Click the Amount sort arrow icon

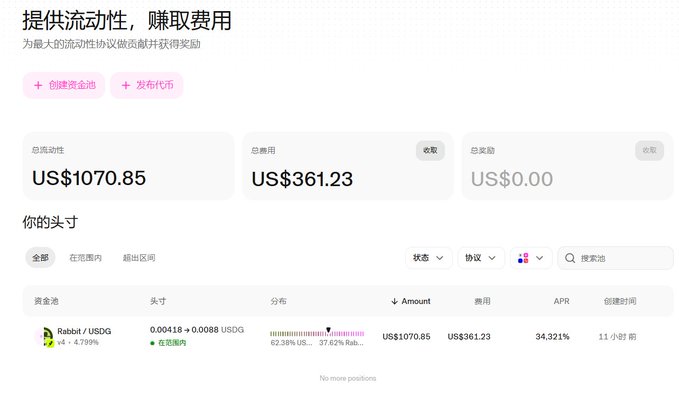pos(394,301)
